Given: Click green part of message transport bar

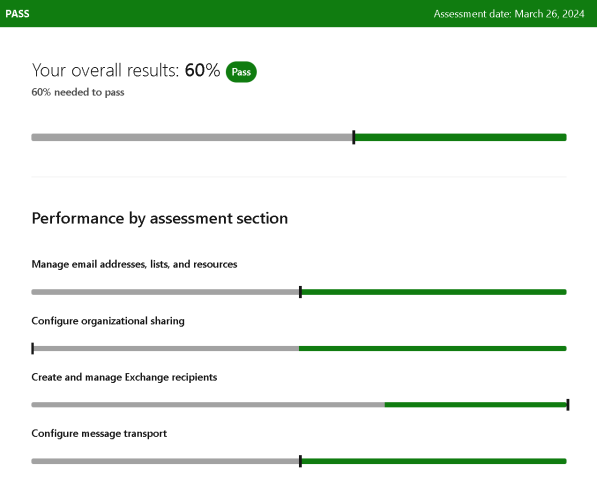Looking at the screenshot, I should [x=434, y=461].
